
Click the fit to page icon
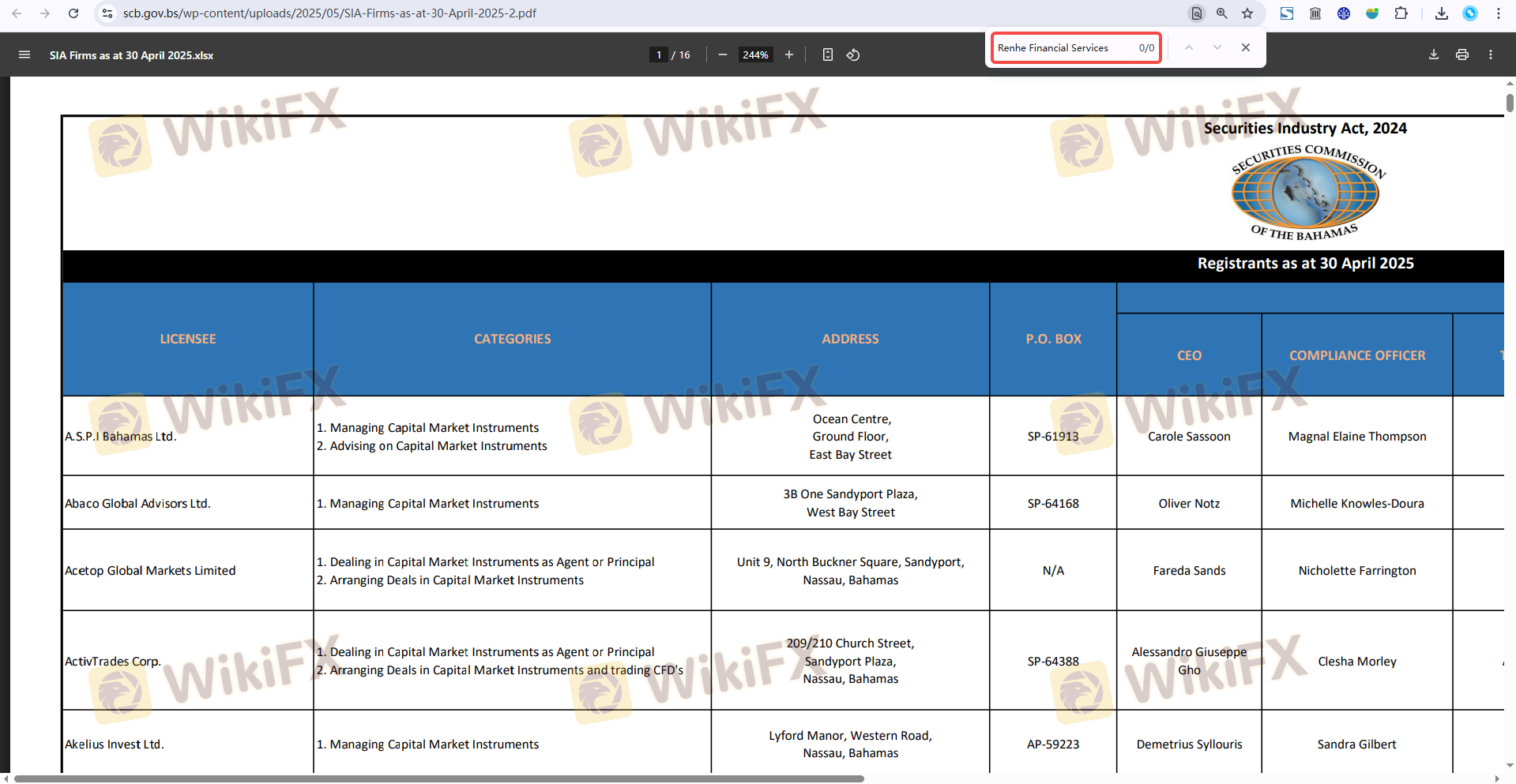[x=827, y=55]
